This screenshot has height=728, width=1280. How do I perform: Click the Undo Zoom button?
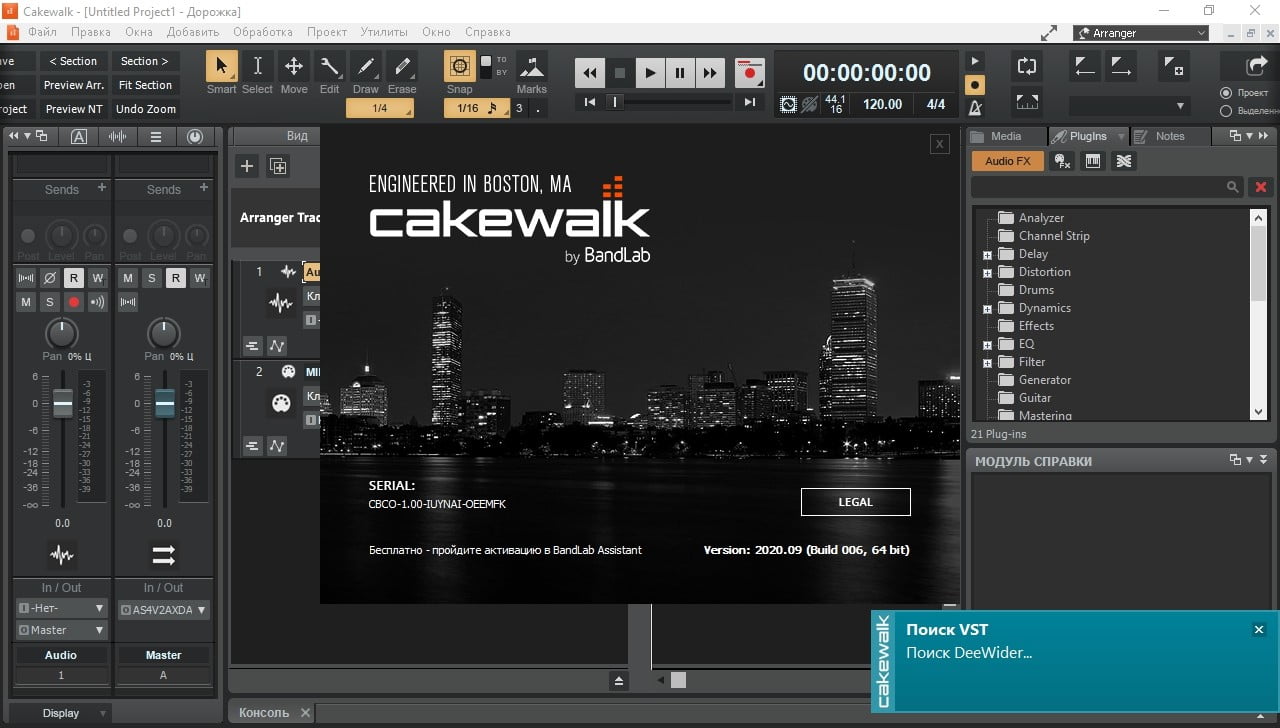pos(146,109)
